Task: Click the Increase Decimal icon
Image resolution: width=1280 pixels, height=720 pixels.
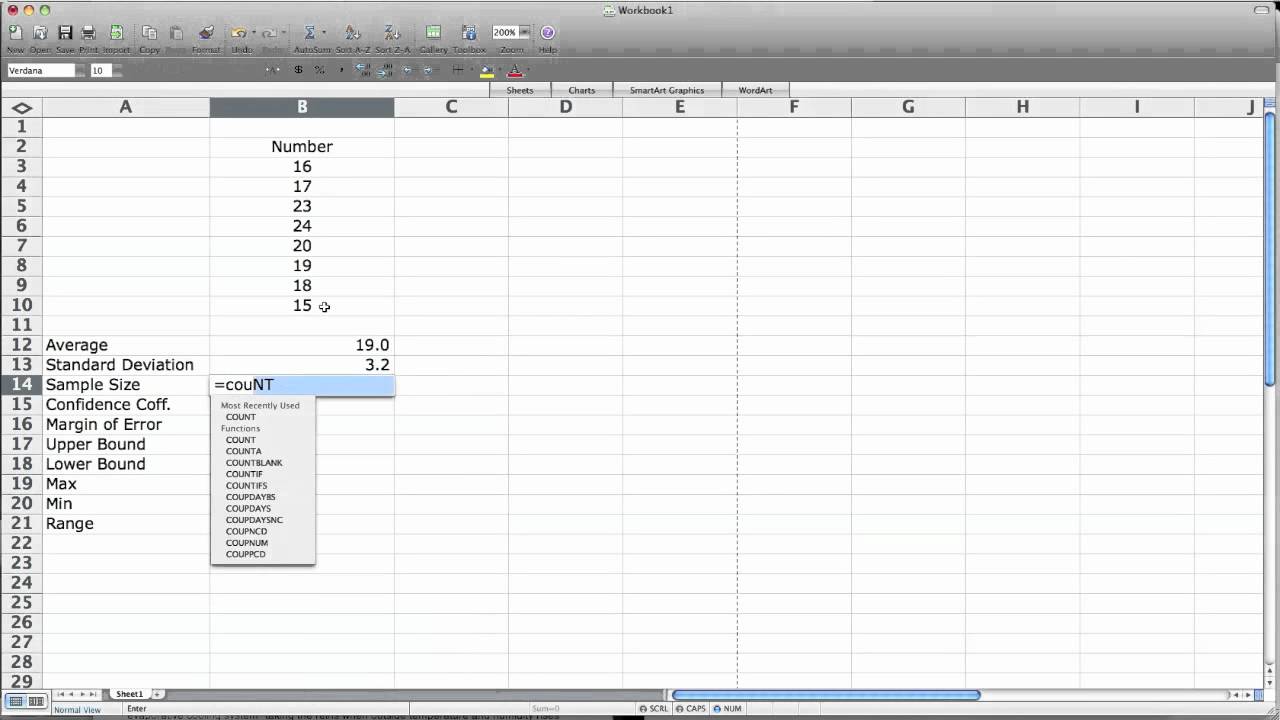Action: tap(363, 70)
